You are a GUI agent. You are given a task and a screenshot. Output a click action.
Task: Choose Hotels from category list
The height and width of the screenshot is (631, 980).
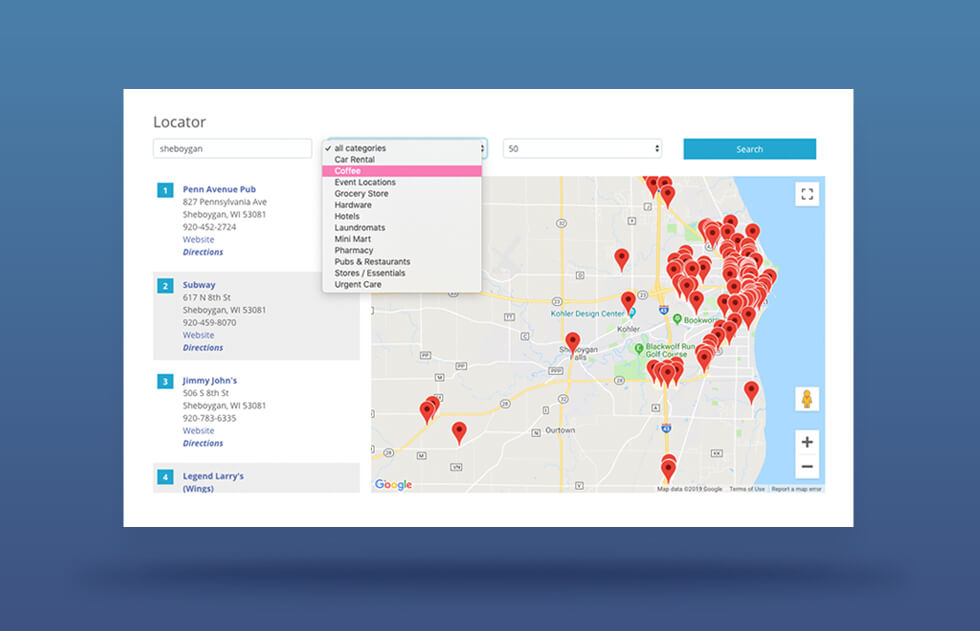tap(402, 216)
